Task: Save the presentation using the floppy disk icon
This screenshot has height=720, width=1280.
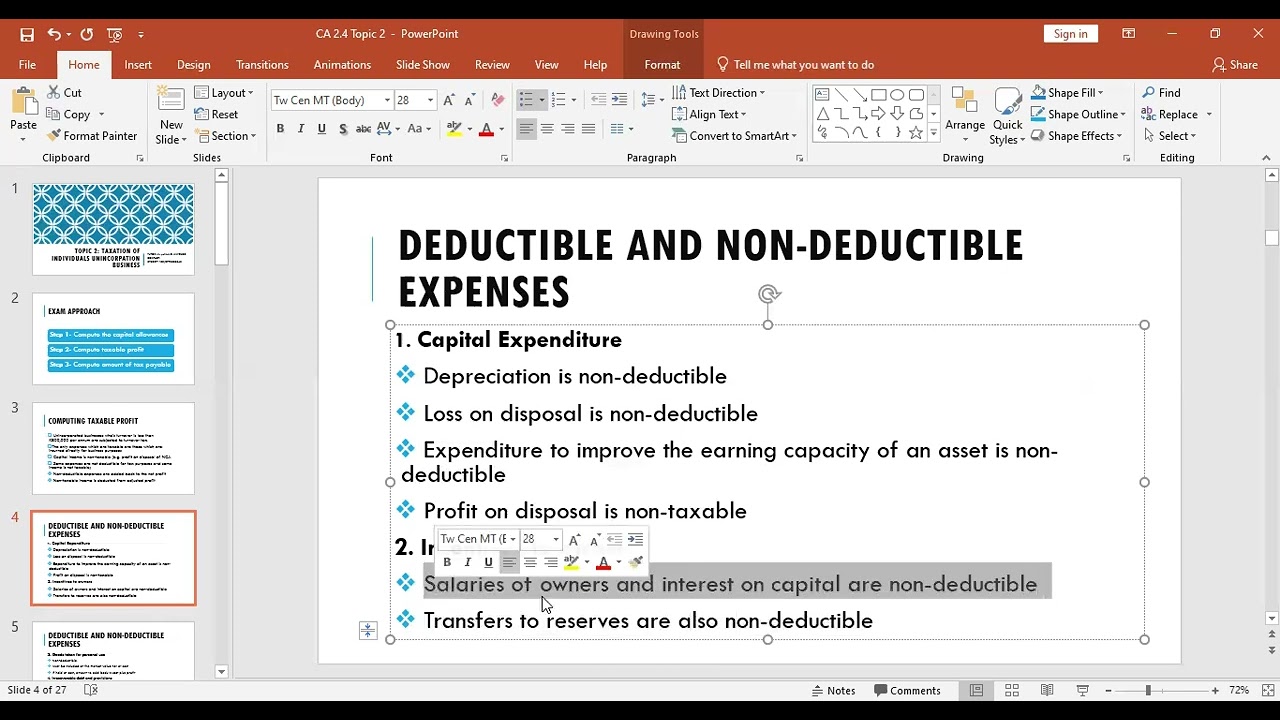Action: click(x=27, y=34)
